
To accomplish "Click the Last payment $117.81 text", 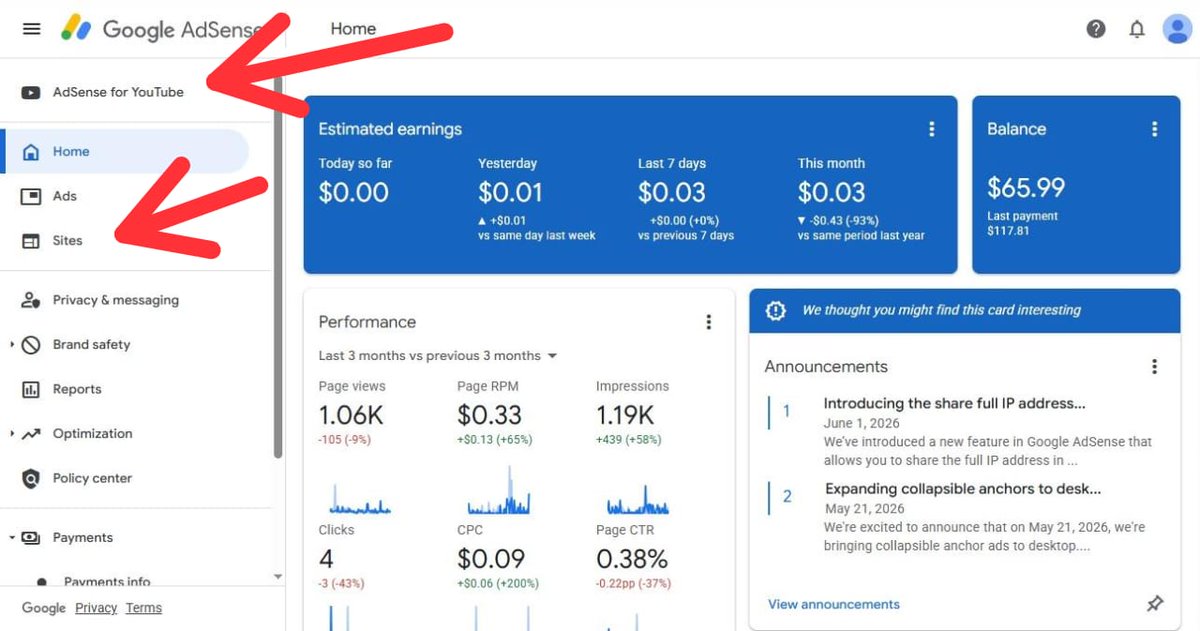I will coord(1022,223).
